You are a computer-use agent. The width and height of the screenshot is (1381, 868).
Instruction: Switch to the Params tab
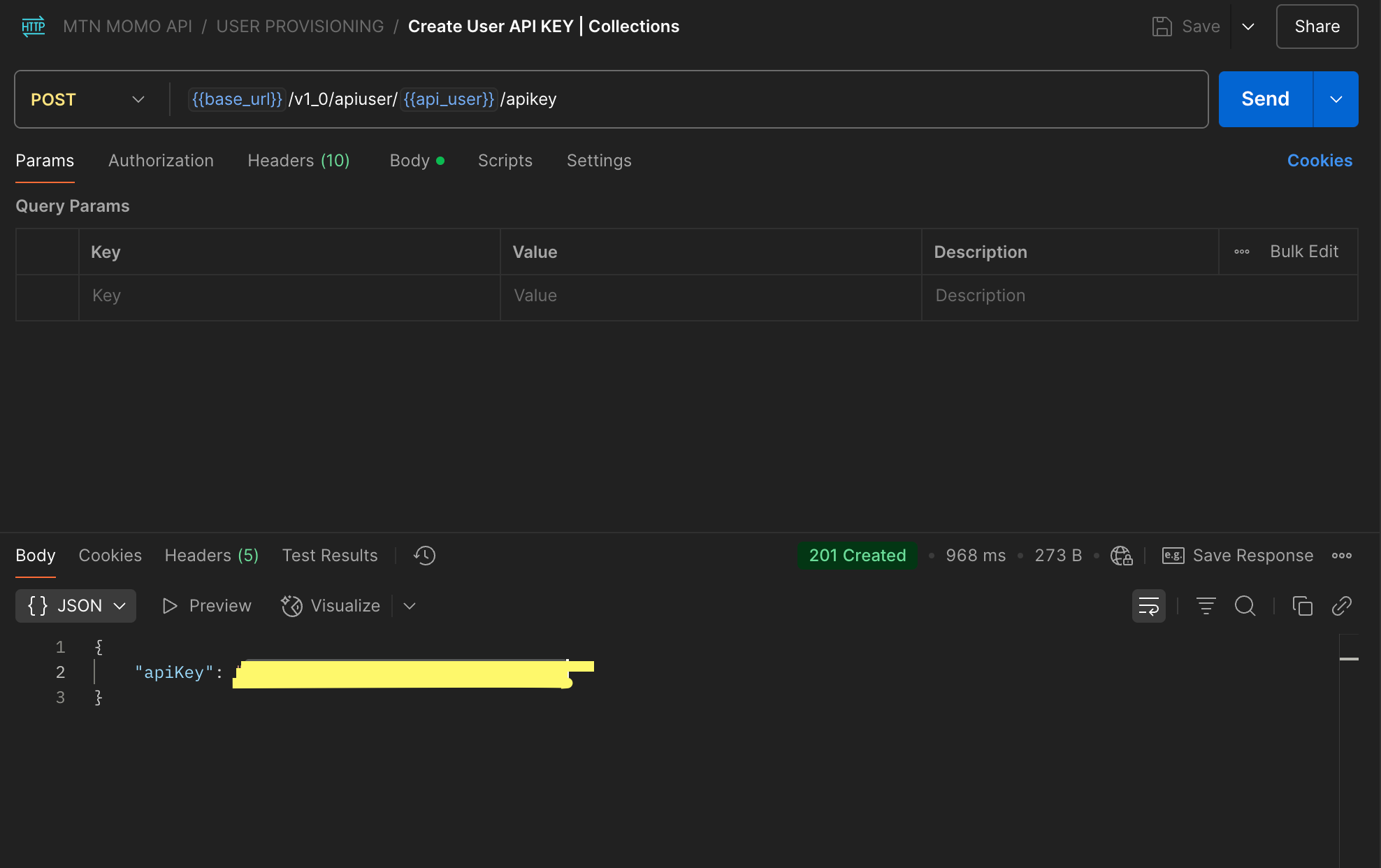(45, 161)
